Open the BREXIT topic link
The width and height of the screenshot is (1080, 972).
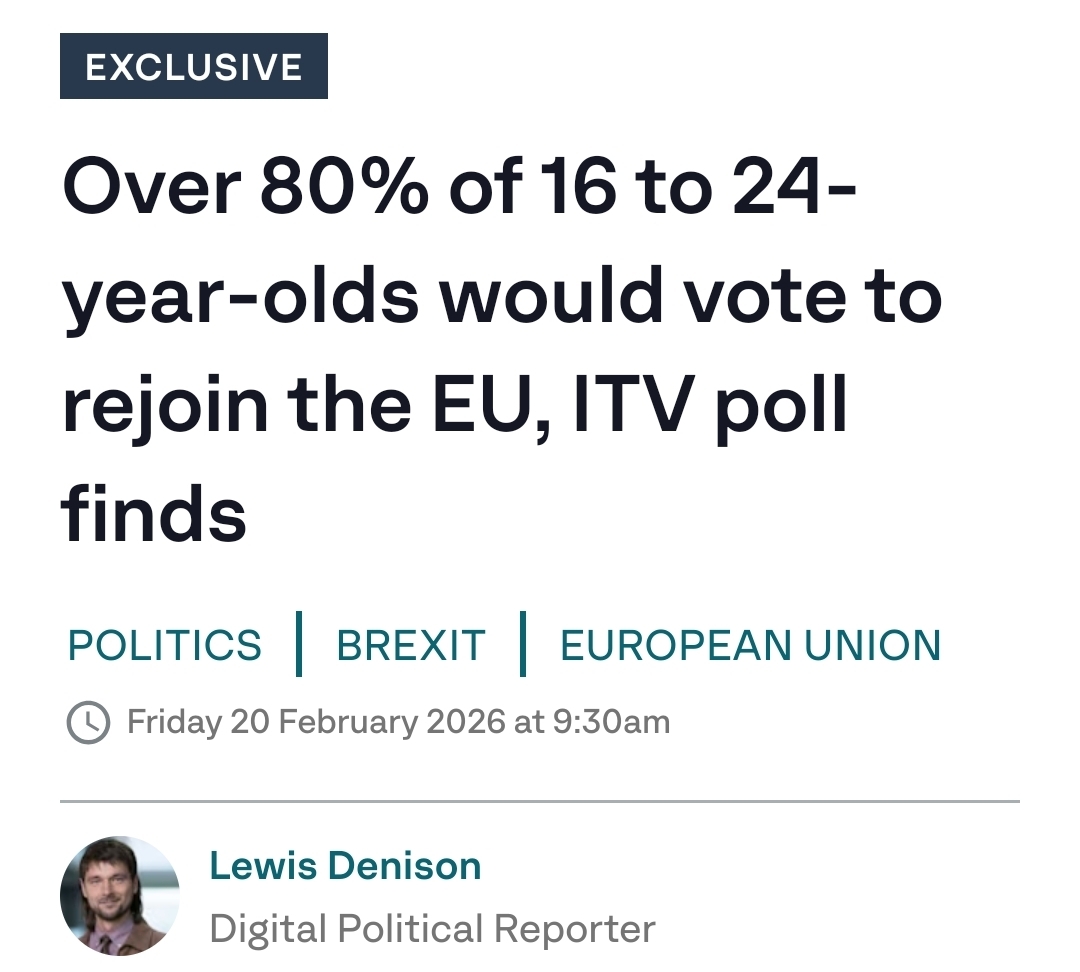pos(411,645)
